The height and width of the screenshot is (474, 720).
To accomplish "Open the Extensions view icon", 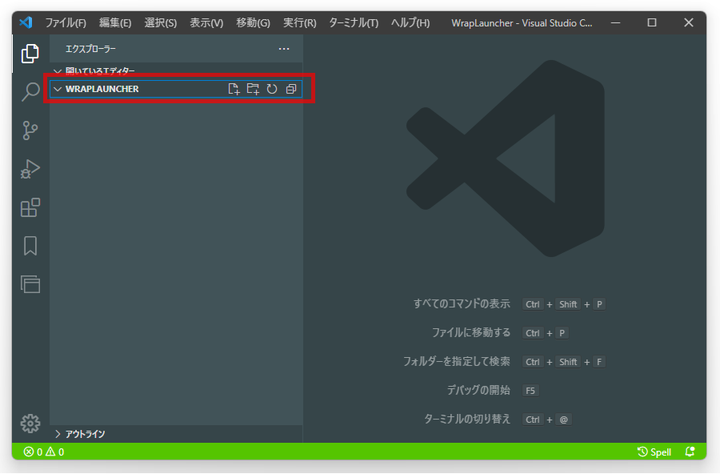I will 30,207.
